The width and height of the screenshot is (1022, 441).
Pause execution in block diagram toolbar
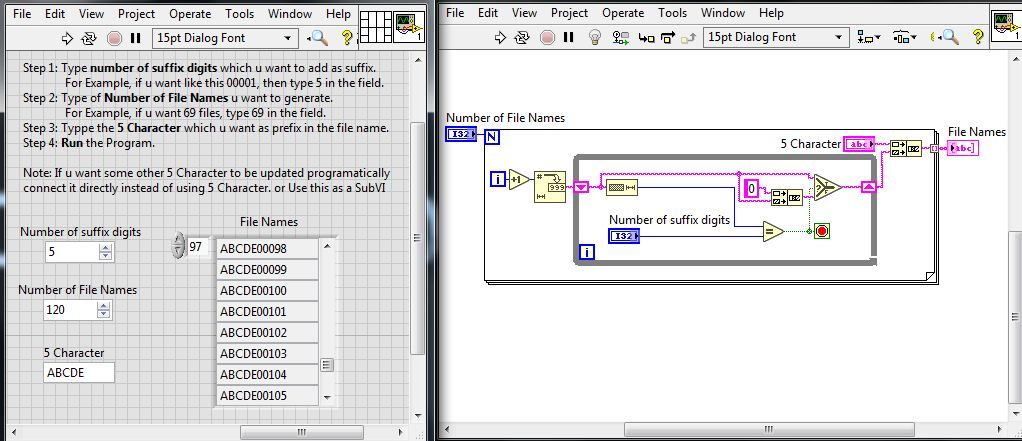click(569, 37)
